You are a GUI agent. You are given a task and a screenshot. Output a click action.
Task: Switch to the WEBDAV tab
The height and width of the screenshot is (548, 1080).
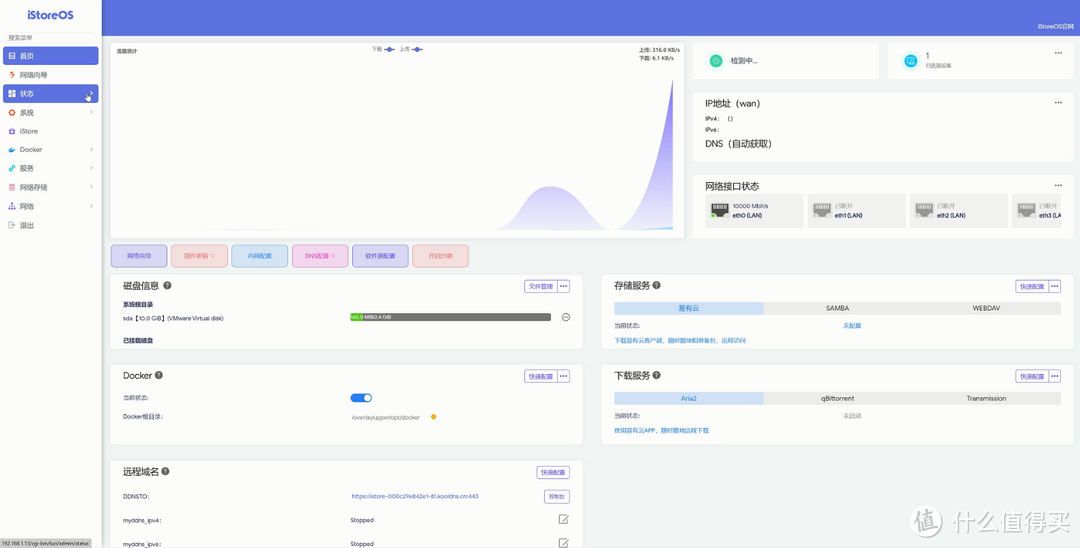[x=986, y=308]
